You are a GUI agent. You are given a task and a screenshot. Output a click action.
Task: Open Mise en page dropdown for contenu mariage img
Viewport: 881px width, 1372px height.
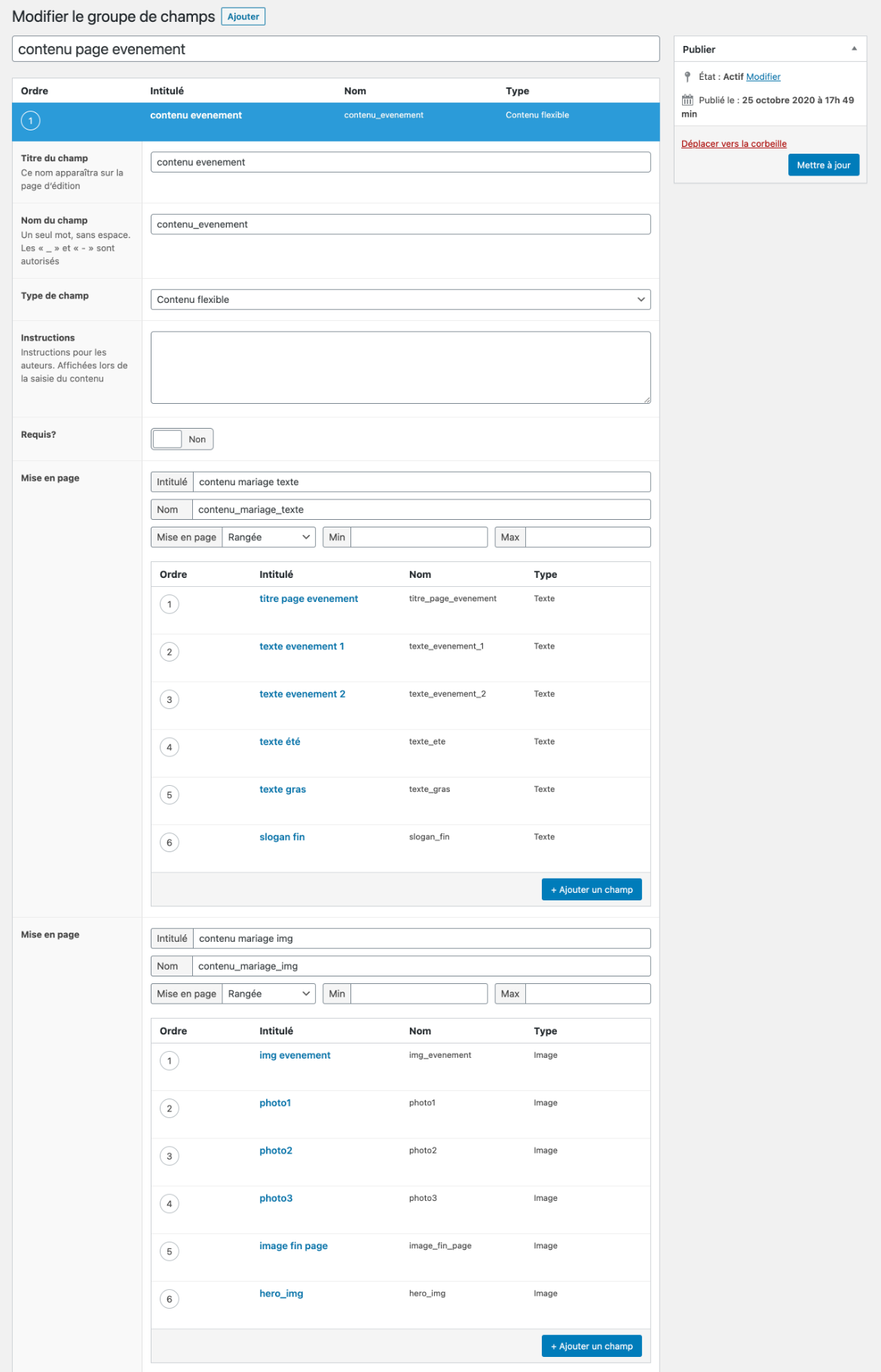click(x=269, y=994)
